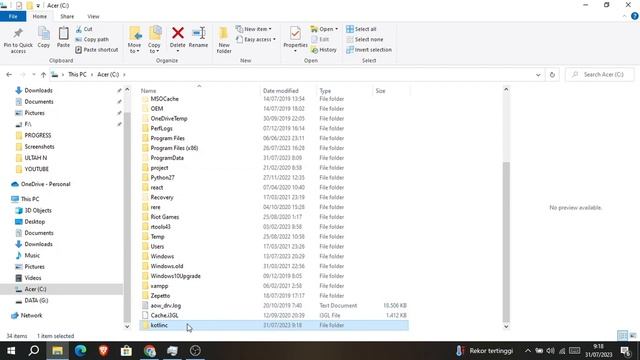Screen dimensions: 640x360
Task: Click the History button
Action: (x=324, y=50)
